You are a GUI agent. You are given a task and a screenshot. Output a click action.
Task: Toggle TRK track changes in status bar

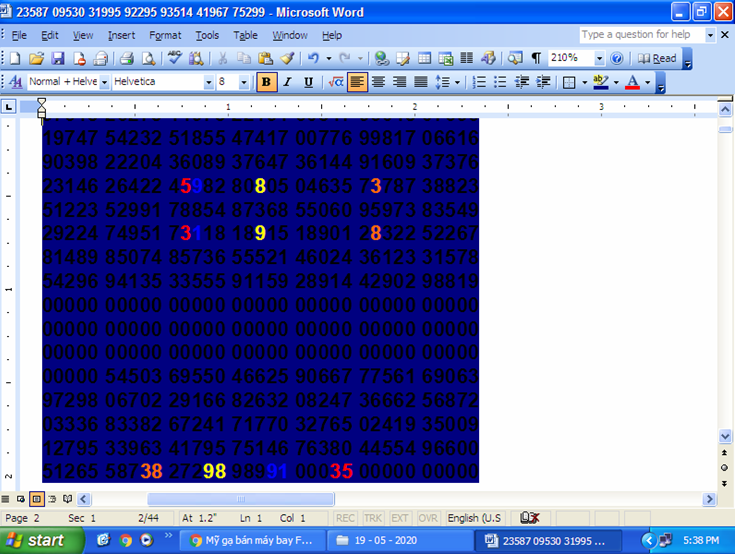pyautogui.click(x=373, y=518)
